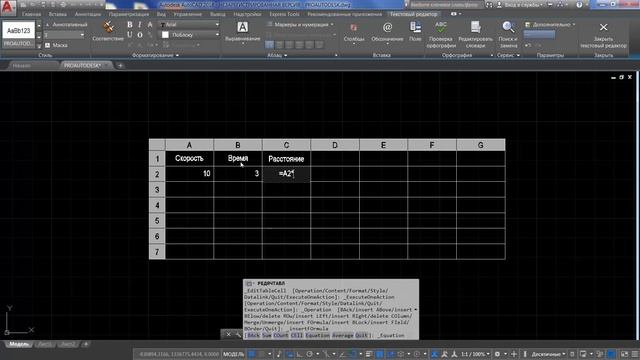Open the Arial font dropdown
The image size is (640, 360).
[x=189, y=24]
